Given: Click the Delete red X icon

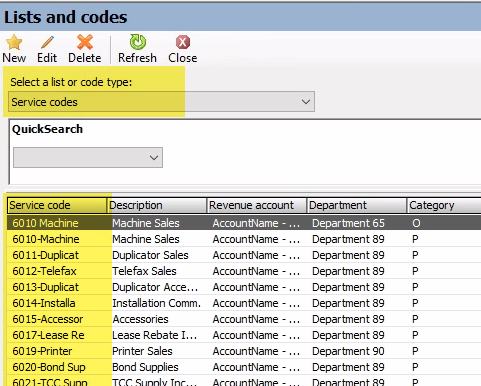Looking at the screenshot, I should (85, 42).
